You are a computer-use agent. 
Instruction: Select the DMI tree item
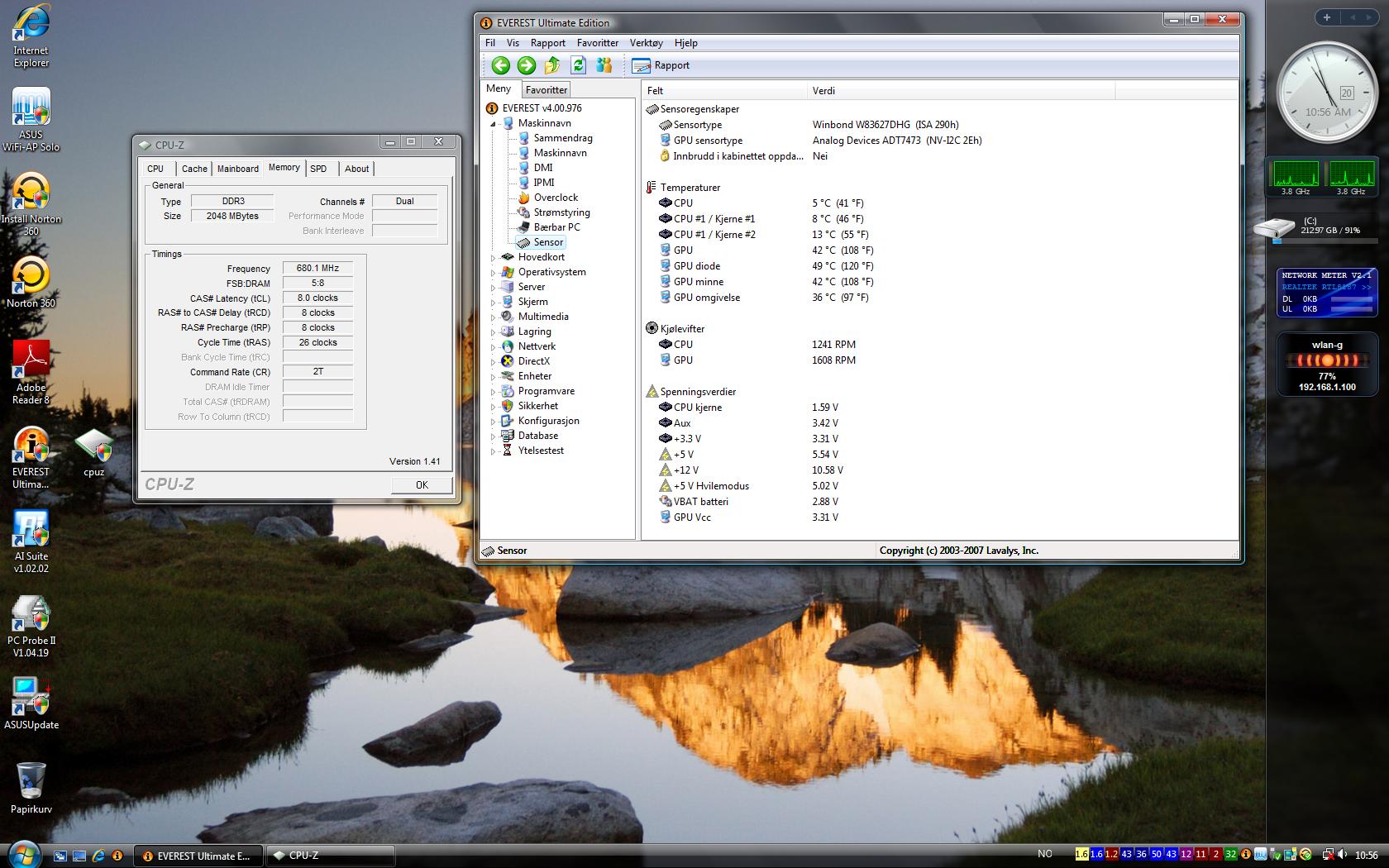pos(543,168)
